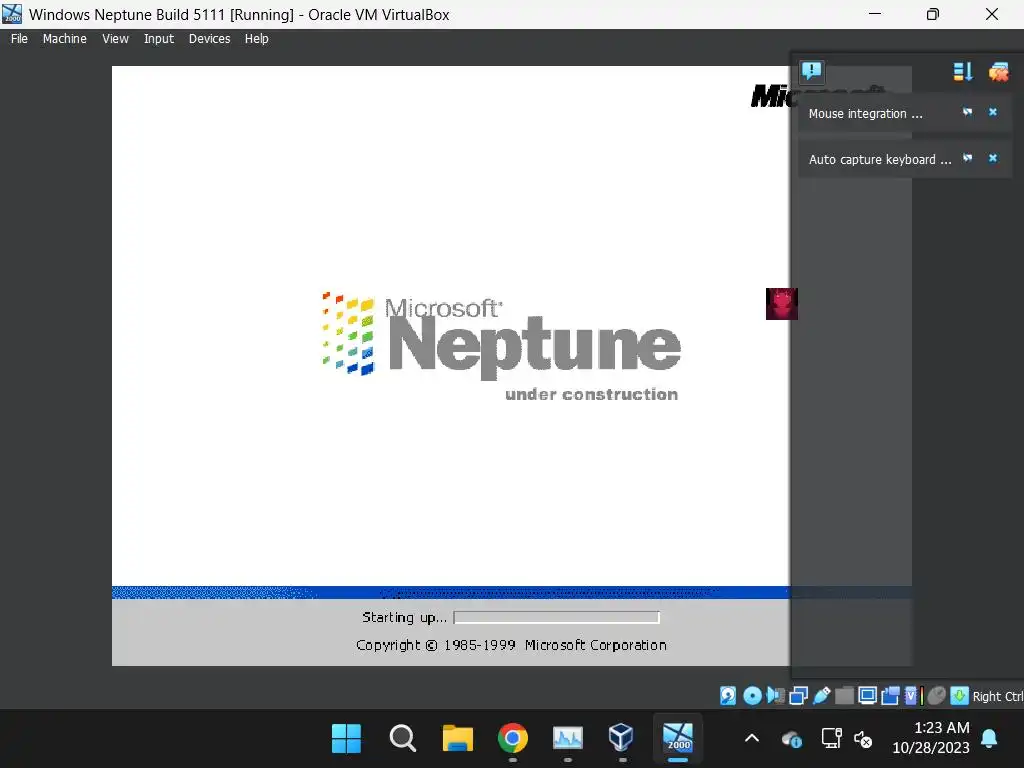Click the virtualization CPU status icon

pyautogui.click(x=913, y=696)
